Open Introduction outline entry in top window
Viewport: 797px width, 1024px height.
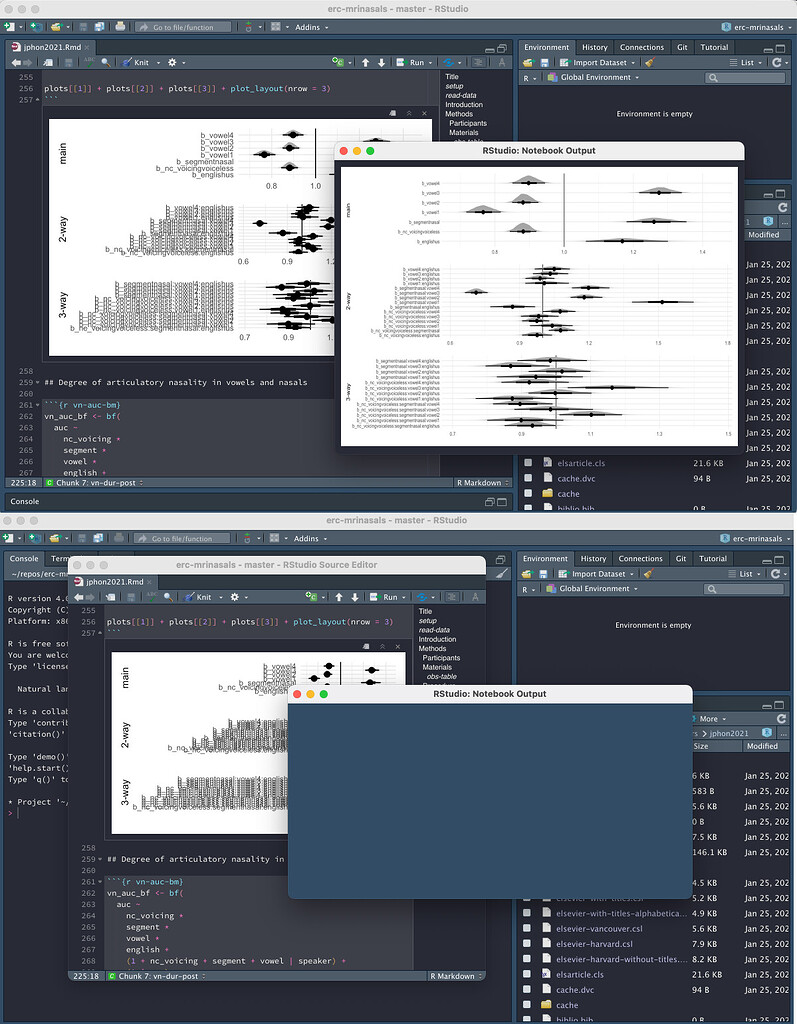point(464,104)
